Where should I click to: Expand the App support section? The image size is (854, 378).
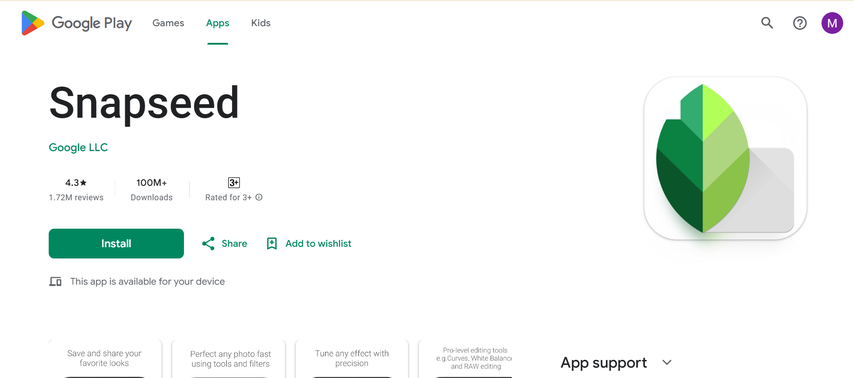pyautogui.click(x=667, y=362)
